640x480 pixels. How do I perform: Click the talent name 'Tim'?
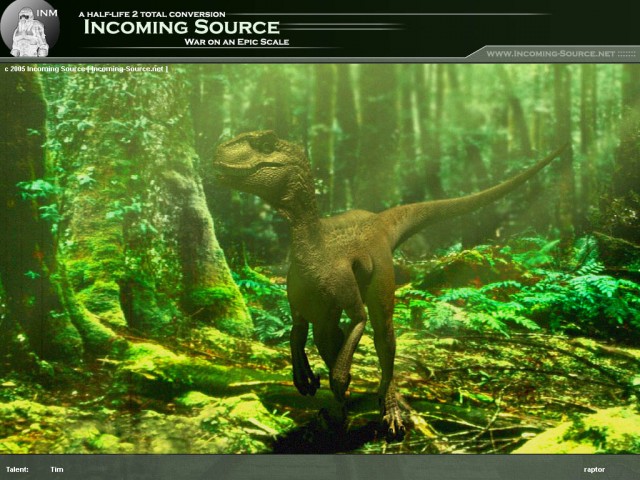coord(57,469)
